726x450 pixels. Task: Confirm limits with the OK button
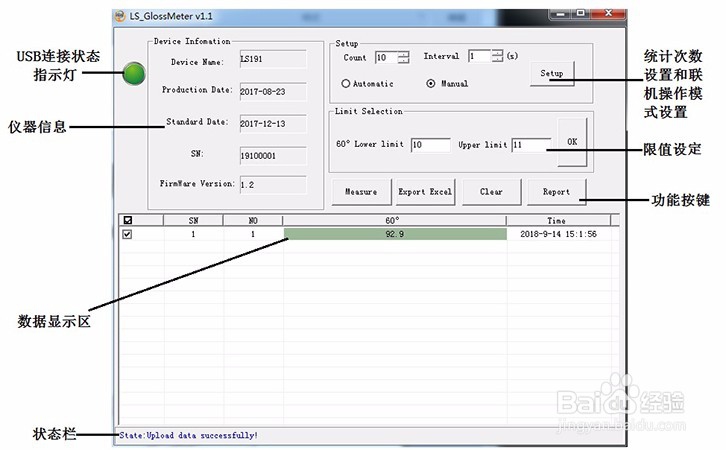pos(572,142)
